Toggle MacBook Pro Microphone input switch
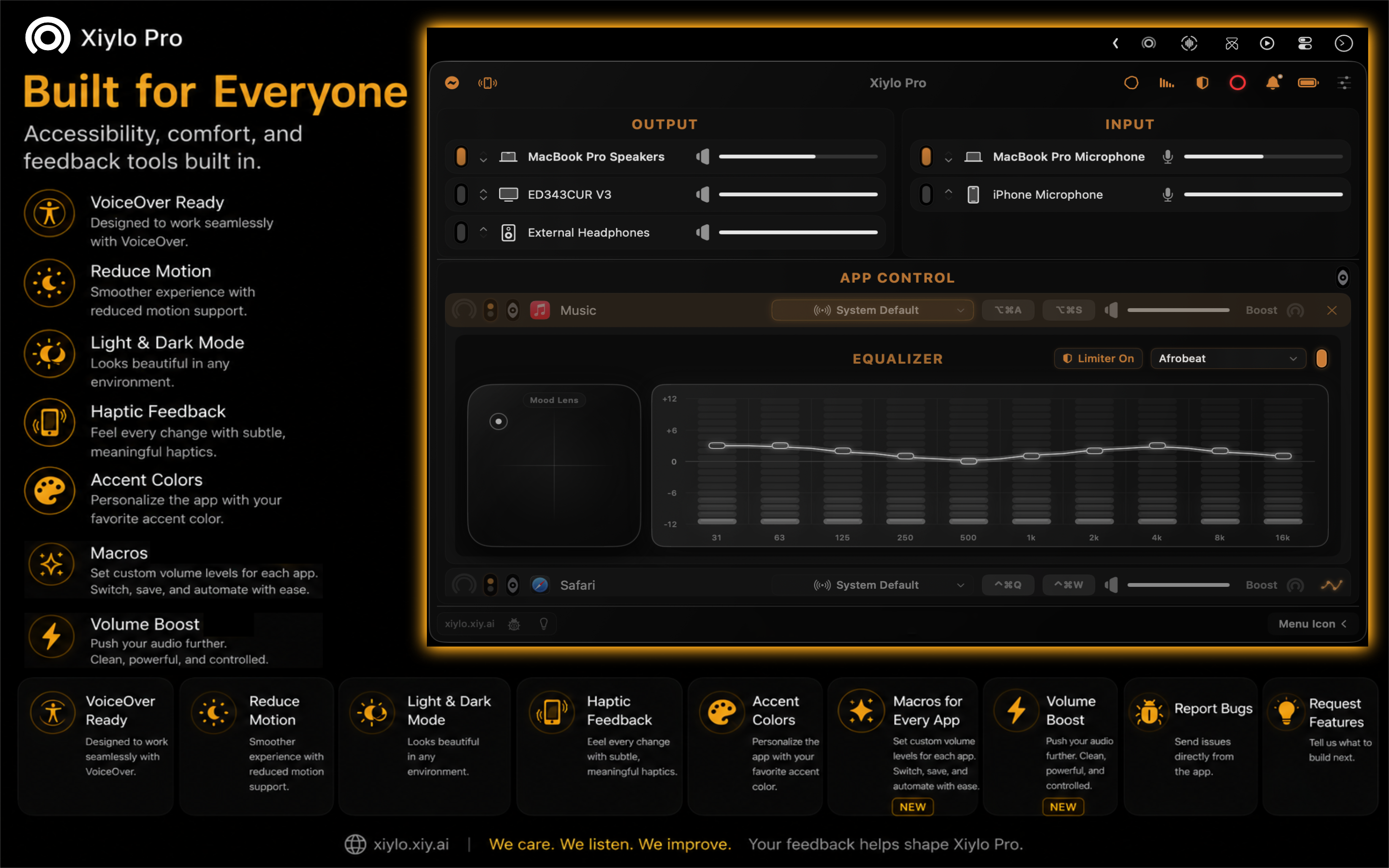Screen dimensions: 1389x868 pos(926,156)
